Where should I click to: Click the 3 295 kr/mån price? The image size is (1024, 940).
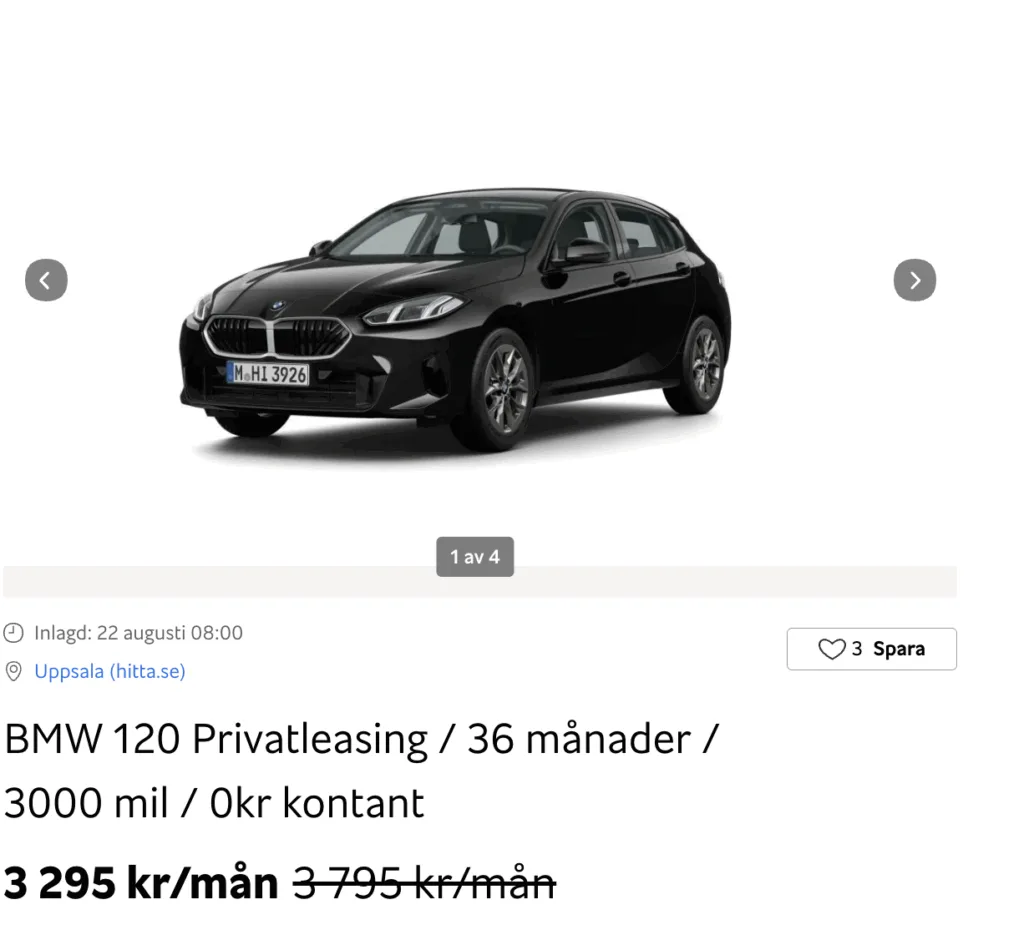point(141,883)
